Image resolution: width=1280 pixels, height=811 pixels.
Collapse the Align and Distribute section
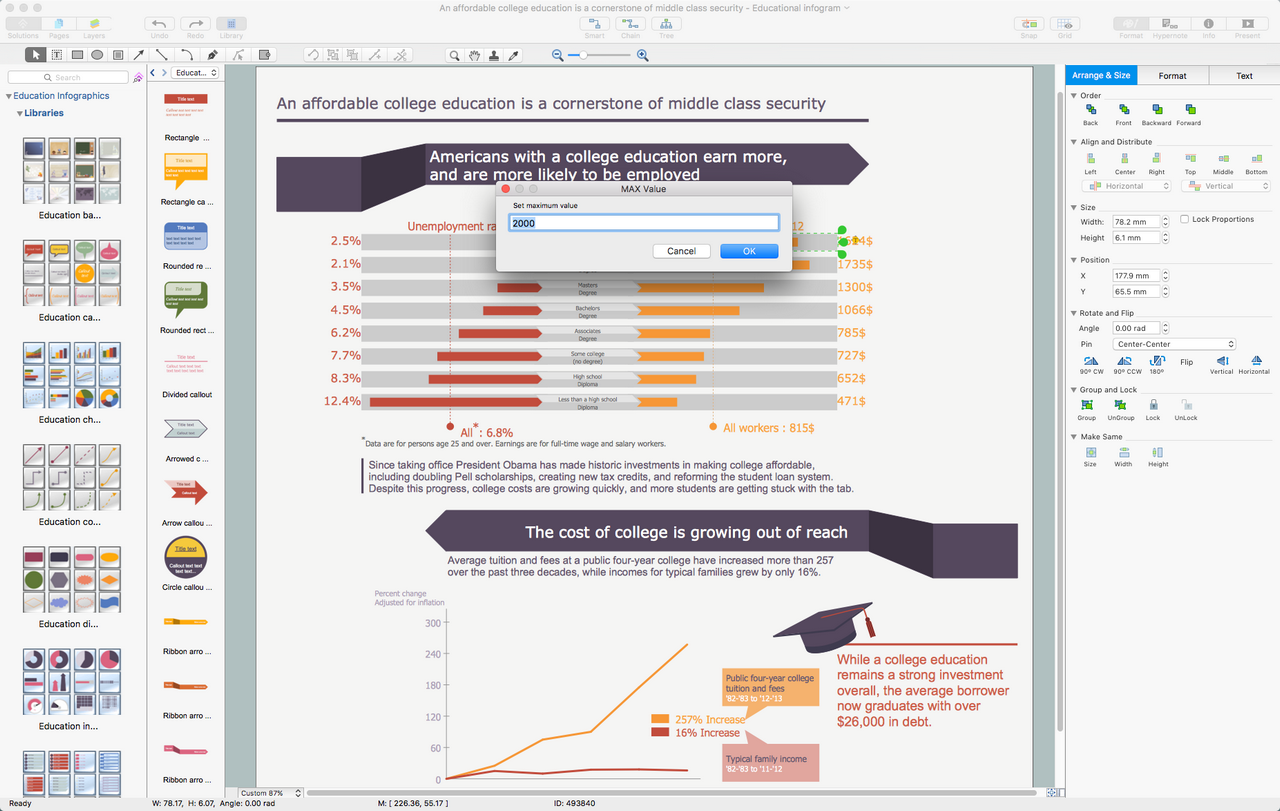click(1074, 142)
